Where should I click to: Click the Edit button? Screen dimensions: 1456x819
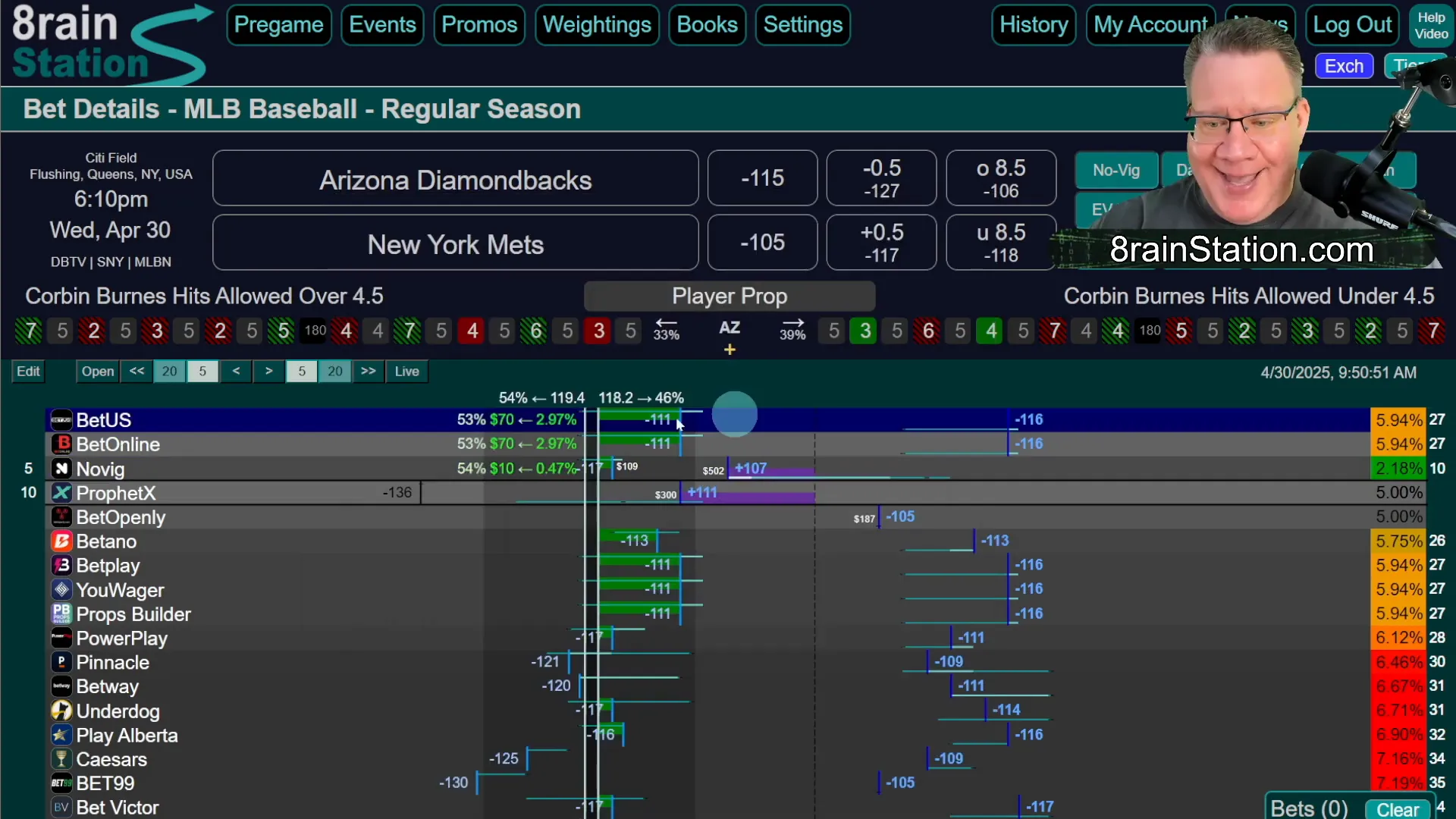(28, 372)
